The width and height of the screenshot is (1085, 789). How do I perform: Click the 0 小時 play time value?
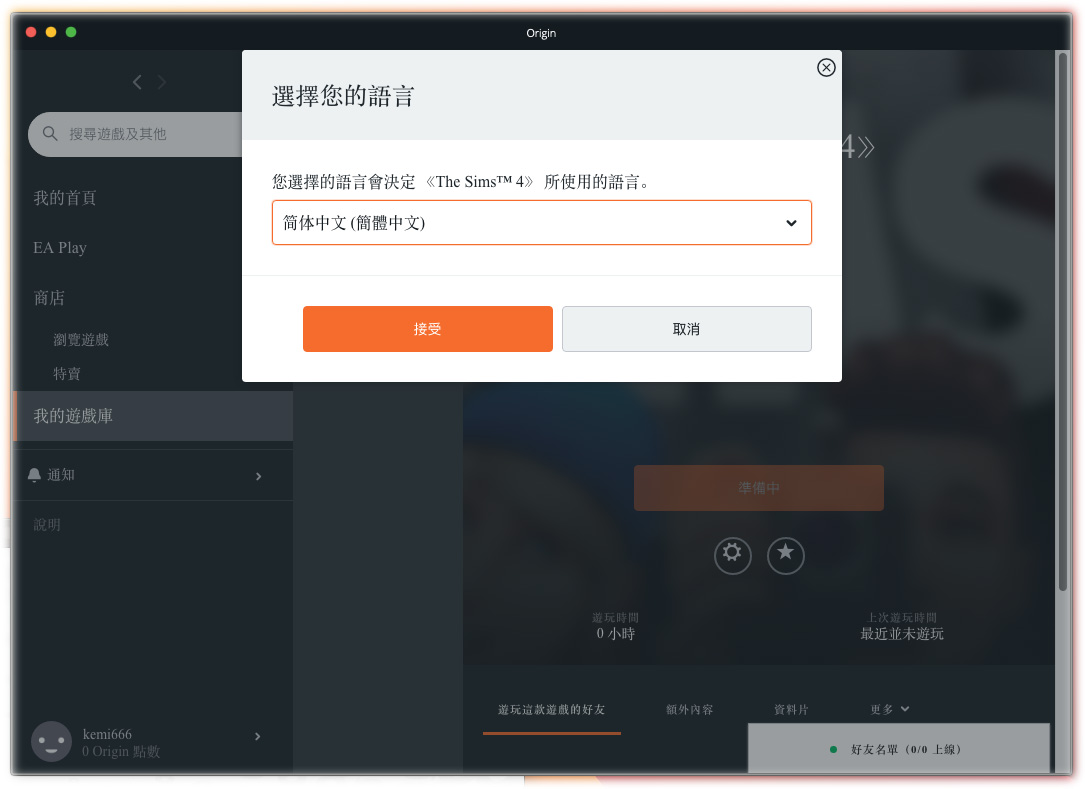click(615, 634)
